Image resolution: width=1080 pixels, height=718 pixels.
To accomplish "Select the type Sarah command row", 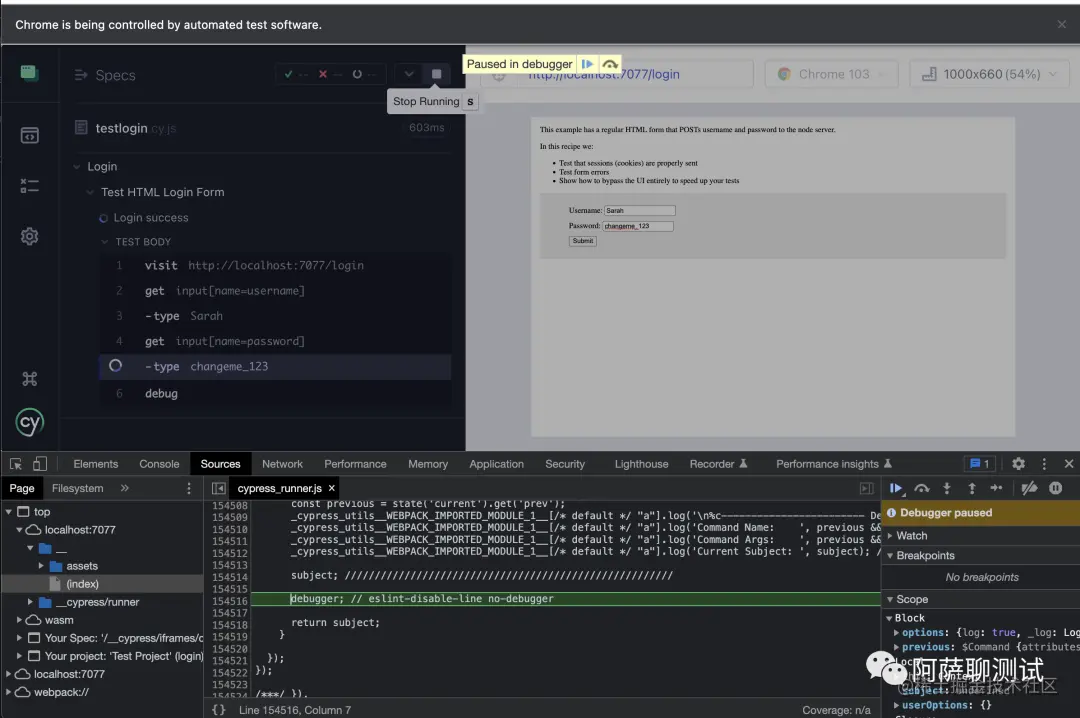I will (x=276, y=316).
